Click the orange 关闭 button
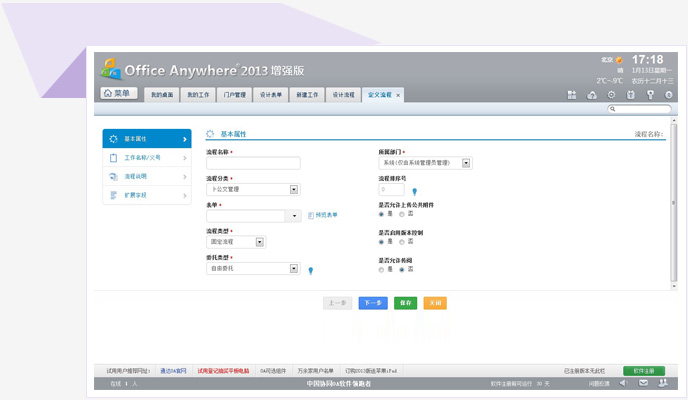Viewport: 688px width, 400px height. 435,303
